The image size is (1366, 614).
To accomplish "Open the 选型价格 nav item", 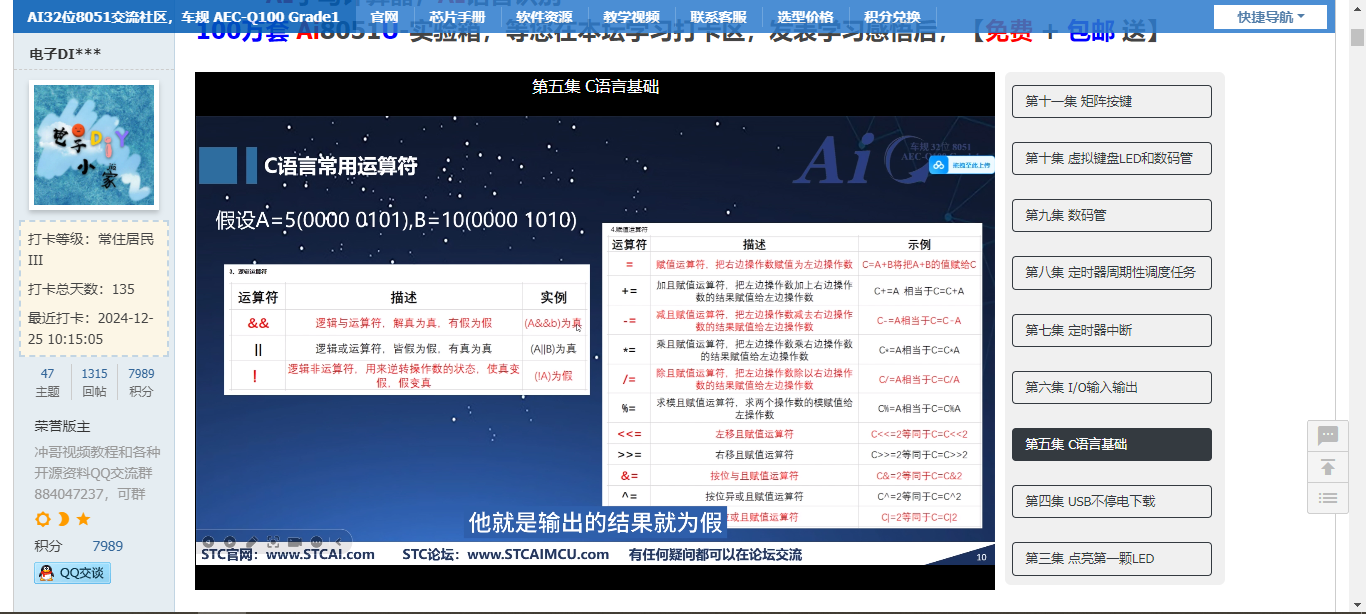I will pos(805,17).
